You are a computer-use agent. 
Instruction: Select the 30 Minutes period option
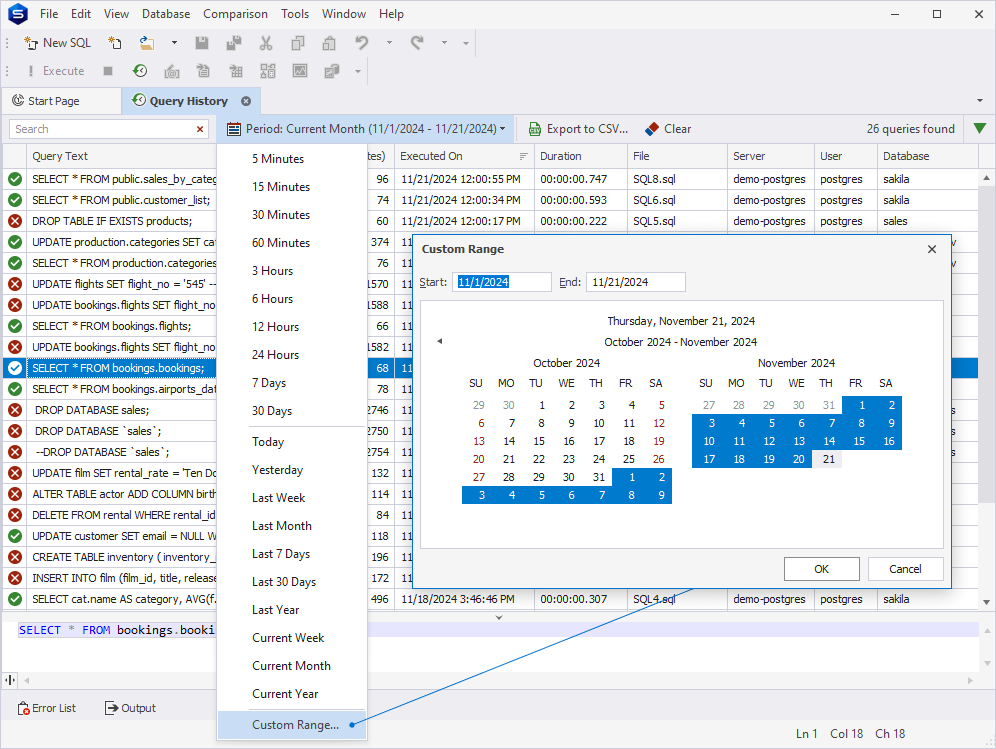click(x=281, y=215)
